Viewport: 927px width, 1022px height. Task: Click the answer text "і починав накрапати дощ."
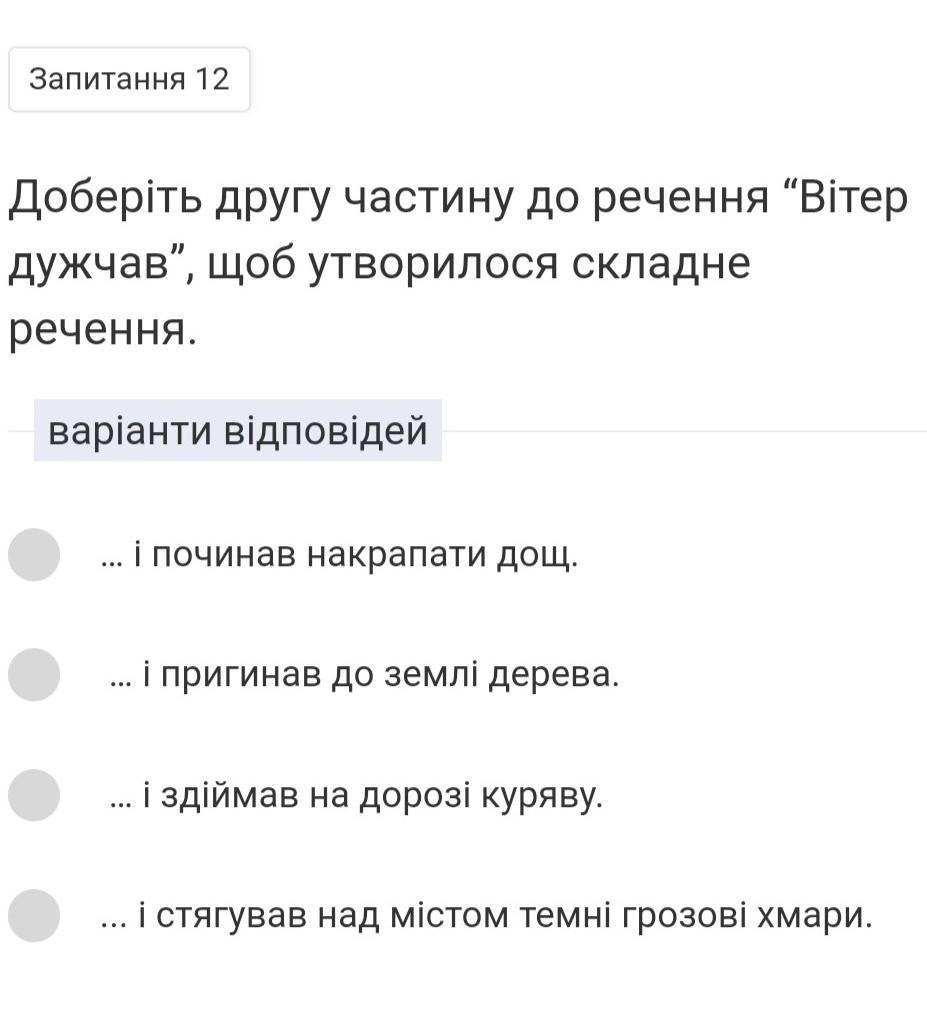[357, 554]
